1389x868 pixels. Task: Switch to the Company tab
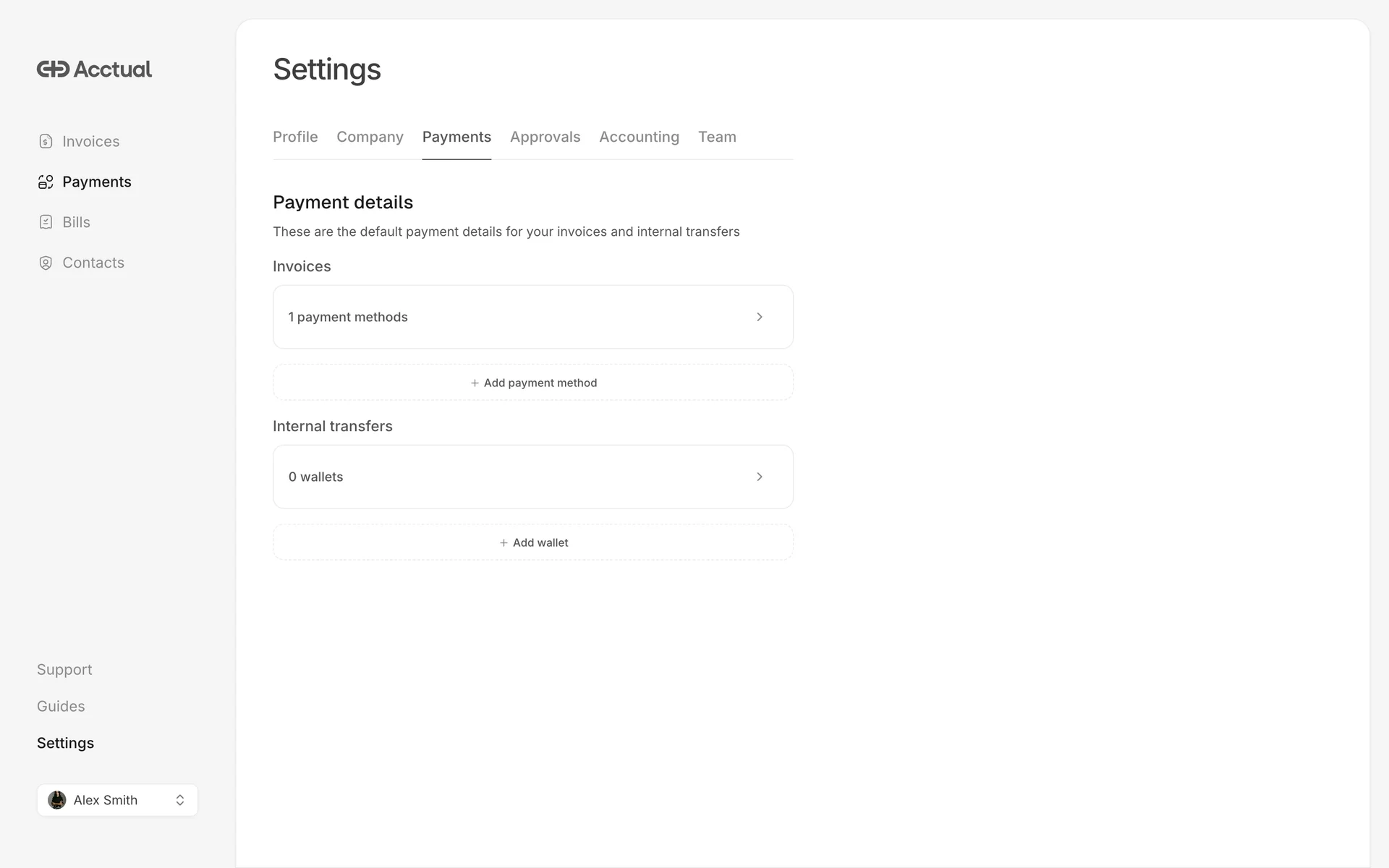click(x=370, y=137)
